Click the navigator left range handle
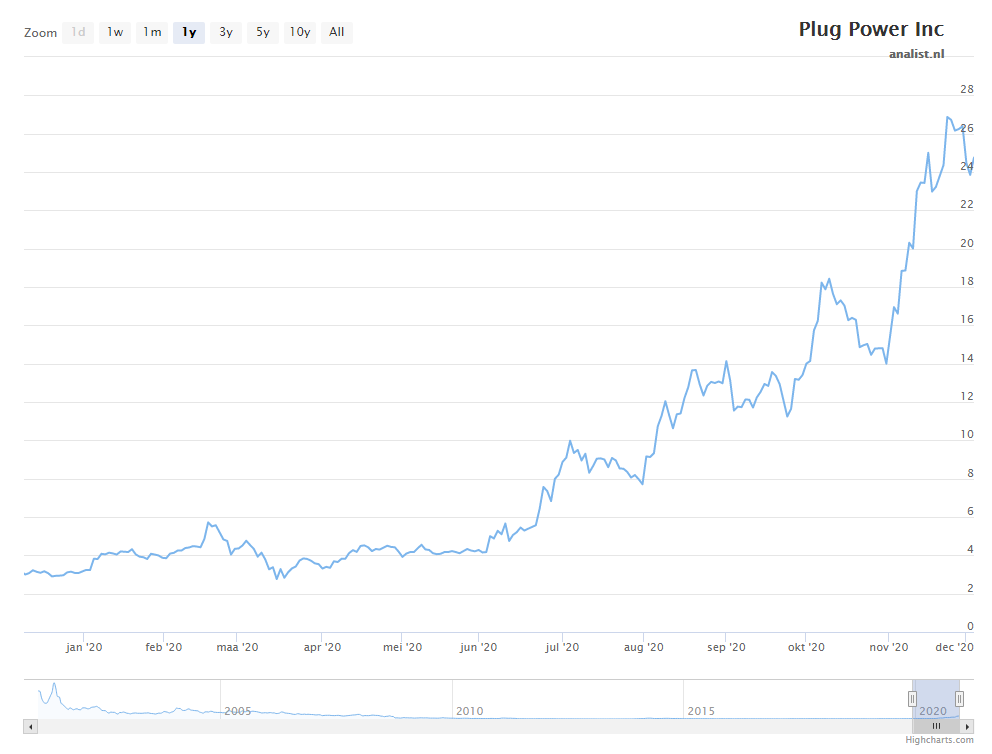Viewport: 992px width, 754px height. coord(912,698)
